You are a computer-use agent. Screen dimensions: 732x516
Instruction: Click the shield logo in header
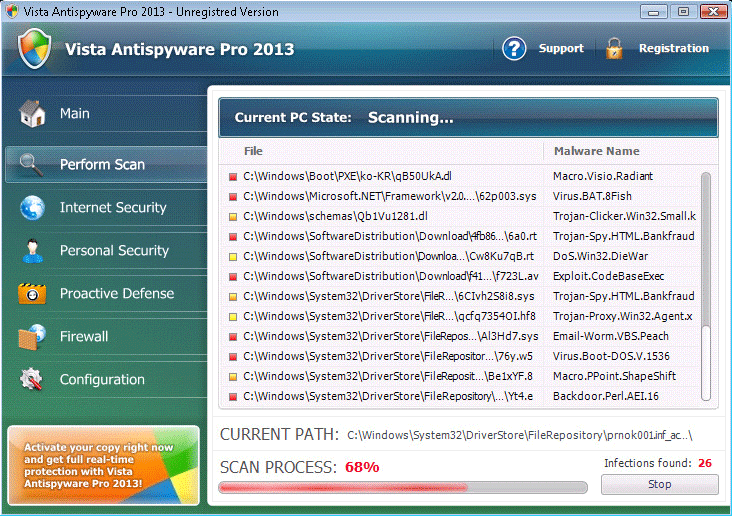35,48
